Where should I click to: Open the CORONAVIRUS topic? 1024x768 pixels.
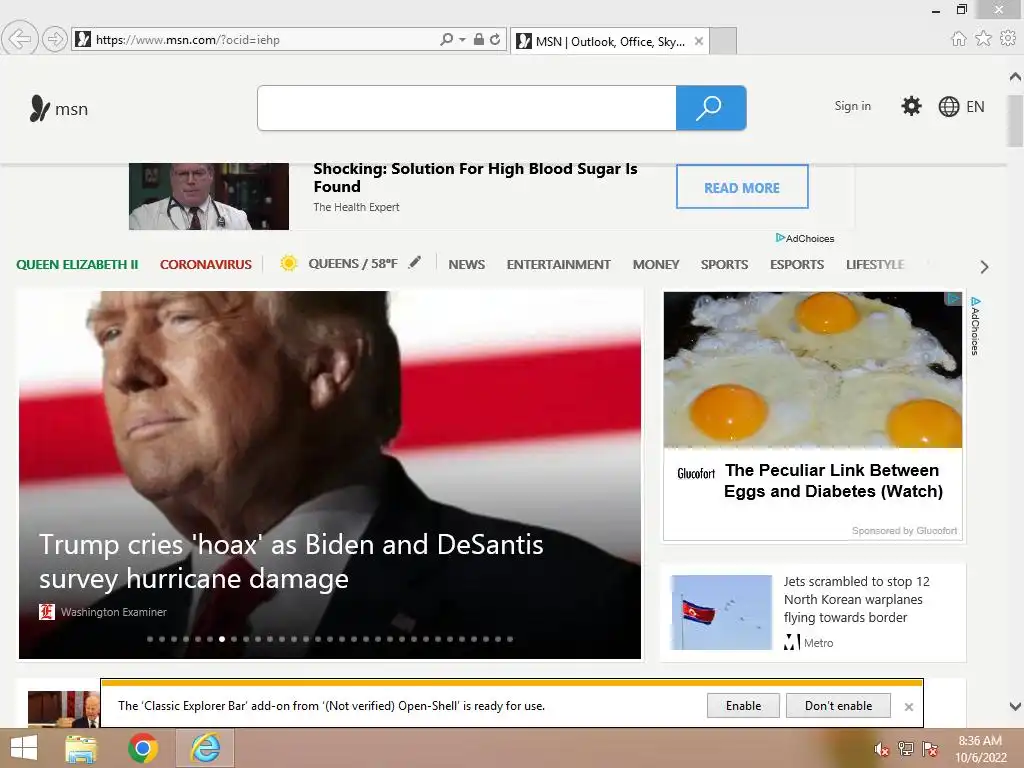206,264
